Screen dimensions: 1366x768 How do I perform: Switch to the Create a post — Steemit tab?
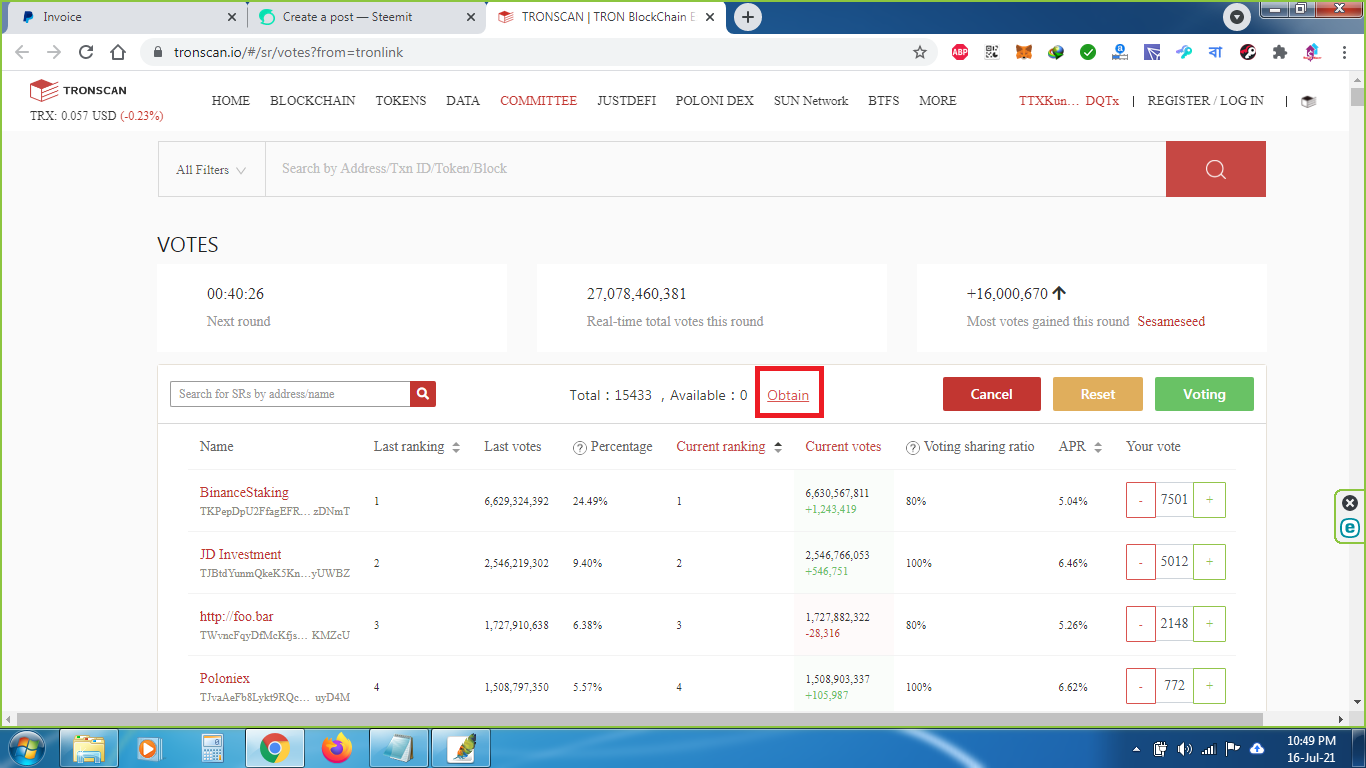click(366, 17)
